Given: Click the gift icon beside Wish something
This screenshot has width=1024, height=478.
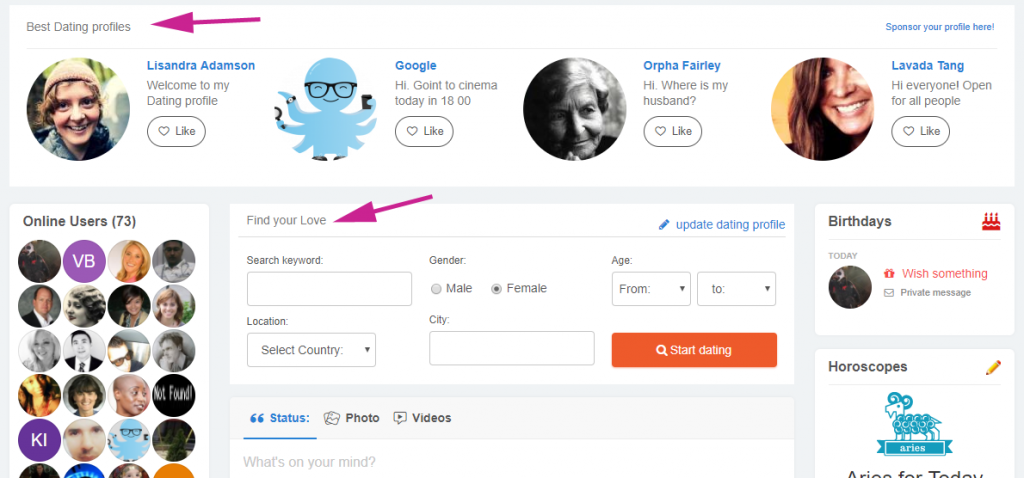Looking at the screenshot, I should 889,274.
